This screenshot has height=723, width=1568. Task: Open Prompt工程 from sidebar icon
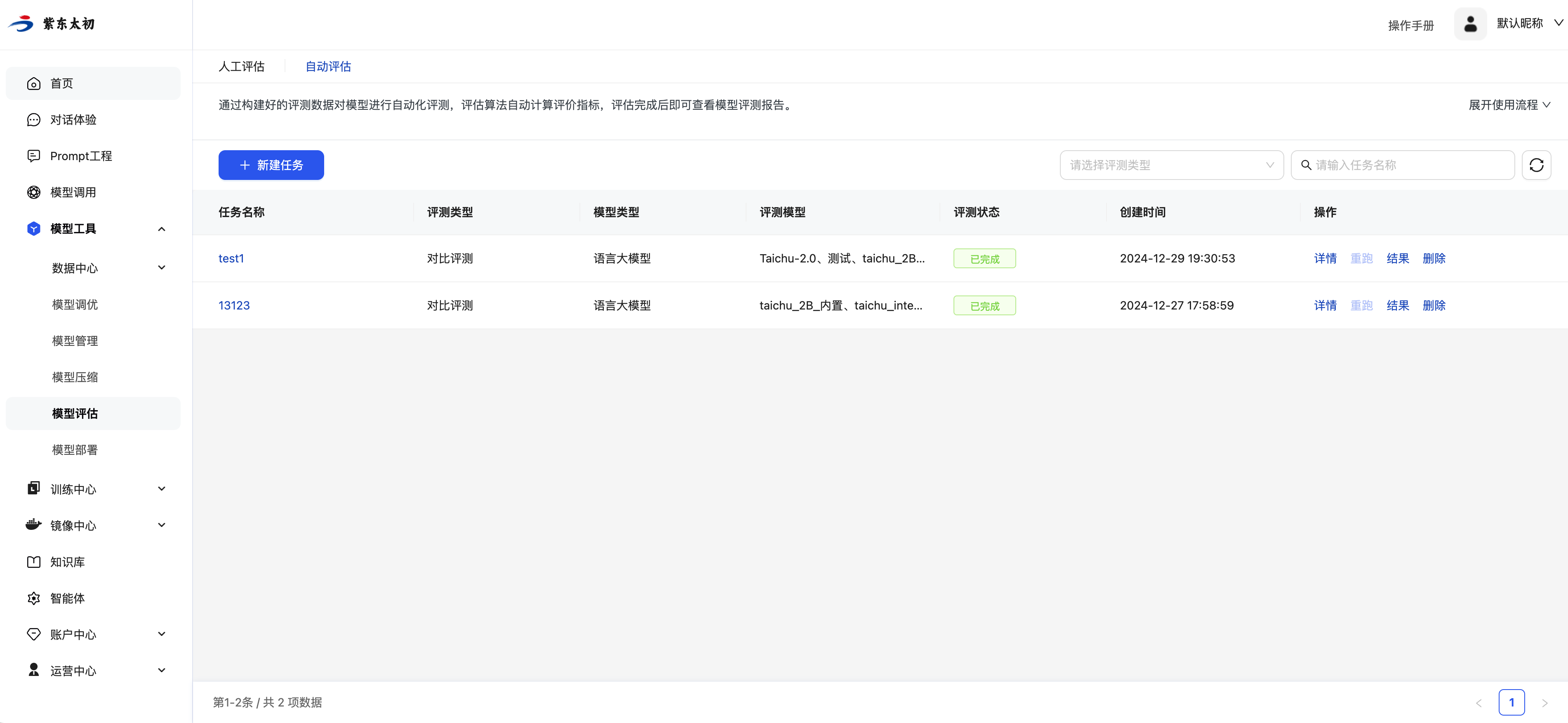[x=33, y=156]
